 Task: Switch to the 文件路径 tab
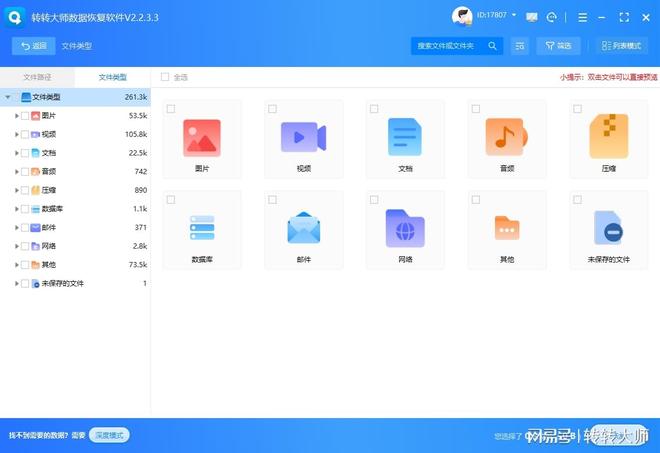tap(37, 77)
